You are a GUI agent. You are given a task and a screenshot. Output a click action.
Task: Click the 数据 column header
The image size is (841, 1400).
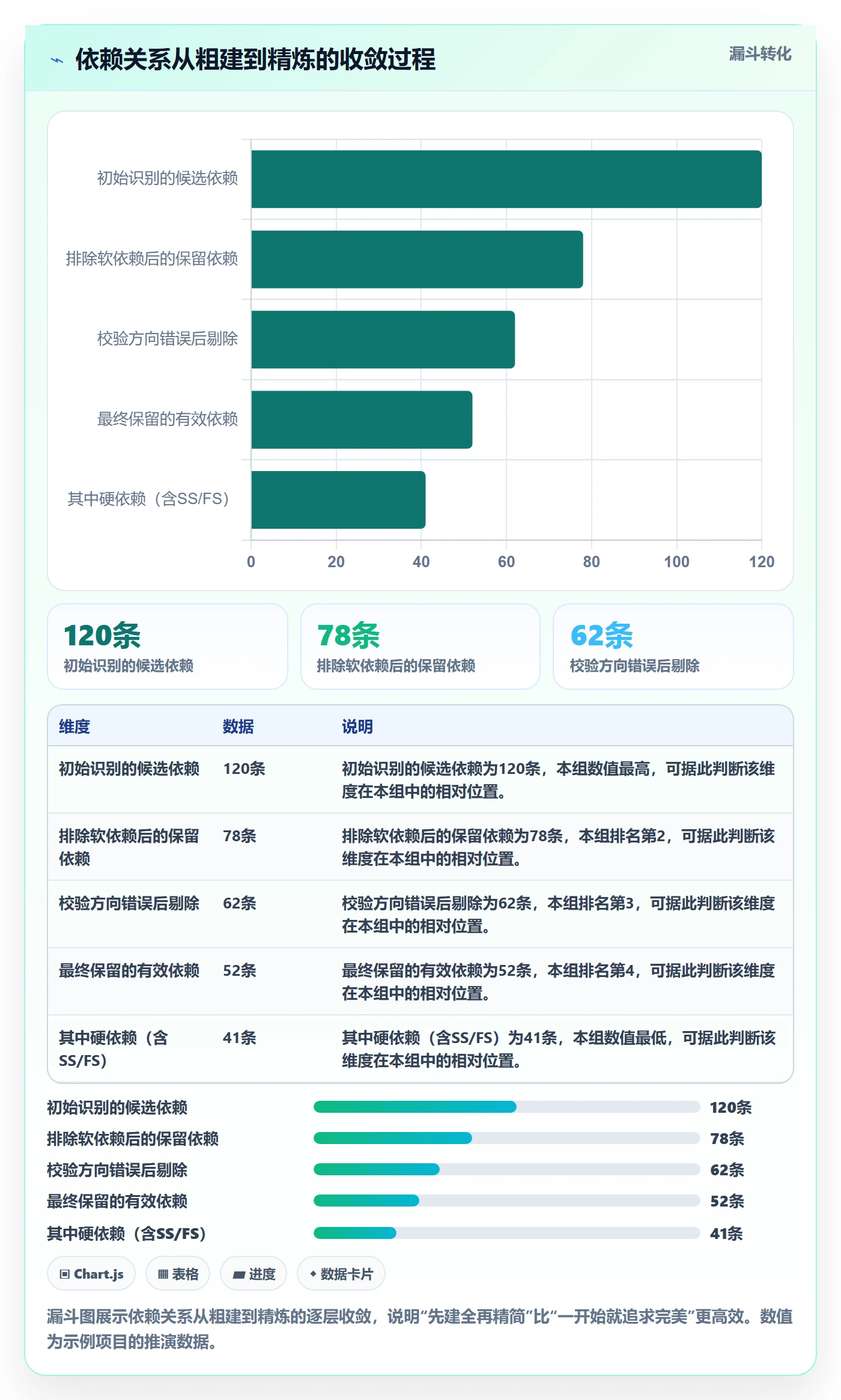tap(238, 726)
